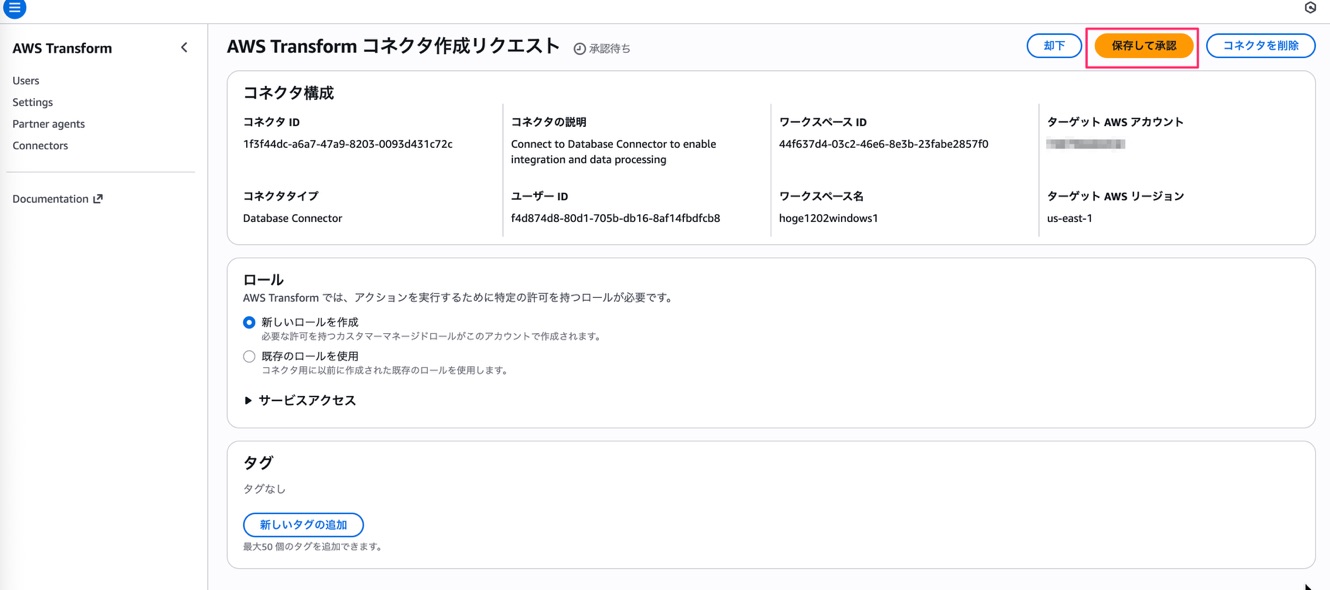This screenshot has height=590, width=1330.
Task: Open Partner agents in the sidebar
Action: (x=48, y=124)
